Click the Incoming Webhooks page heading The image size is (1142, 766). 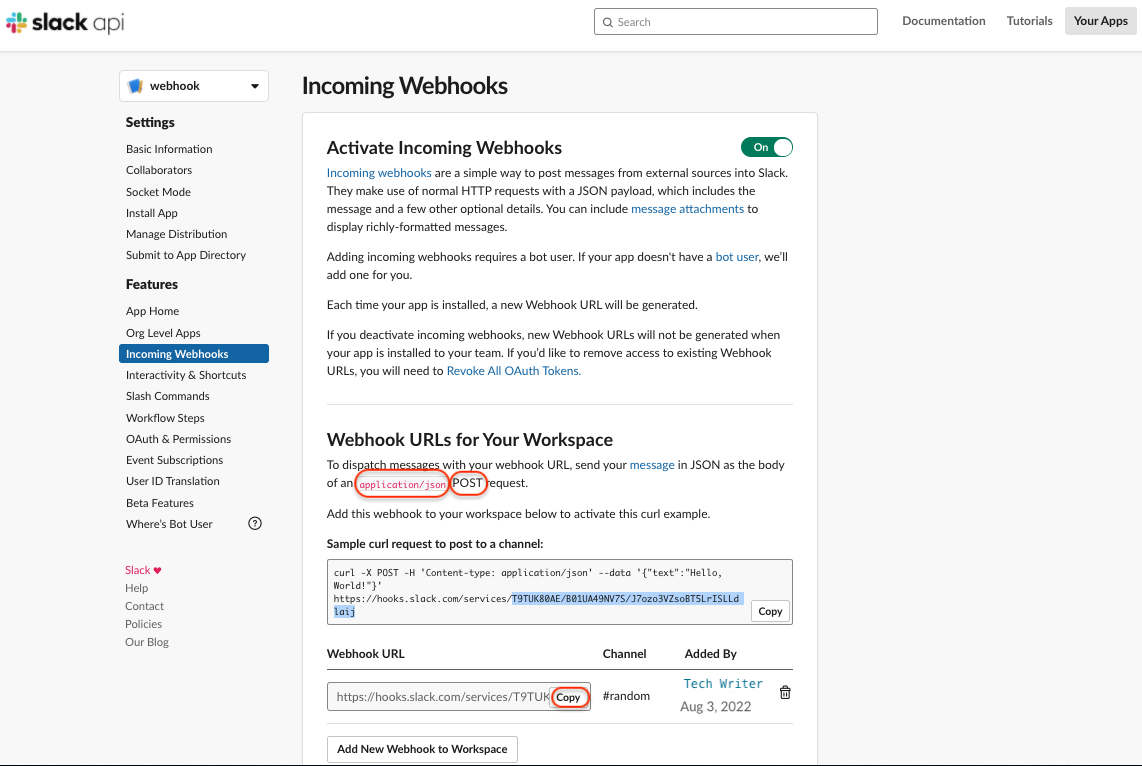(405, 86)
